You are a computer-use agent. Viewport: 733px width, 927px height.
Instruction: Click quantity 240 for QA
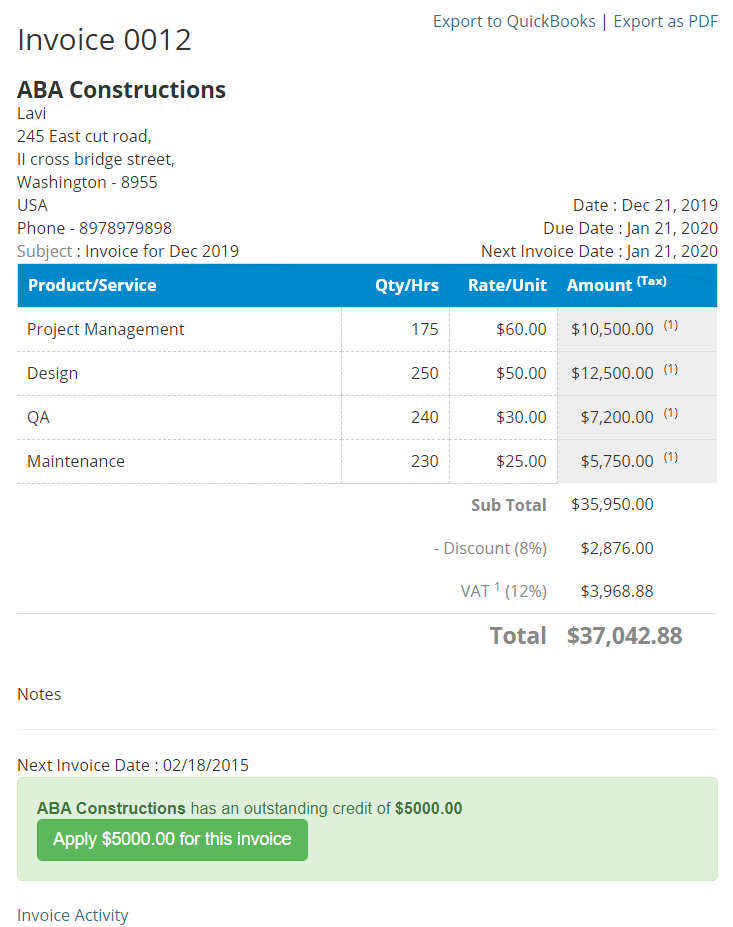tap(424, 417)
